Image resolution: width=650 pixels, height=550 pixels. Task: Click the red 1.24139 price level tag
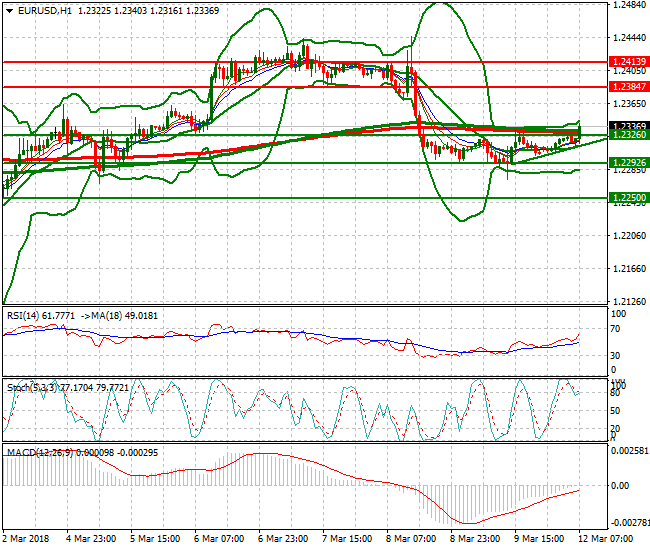(x=628, y=62)
